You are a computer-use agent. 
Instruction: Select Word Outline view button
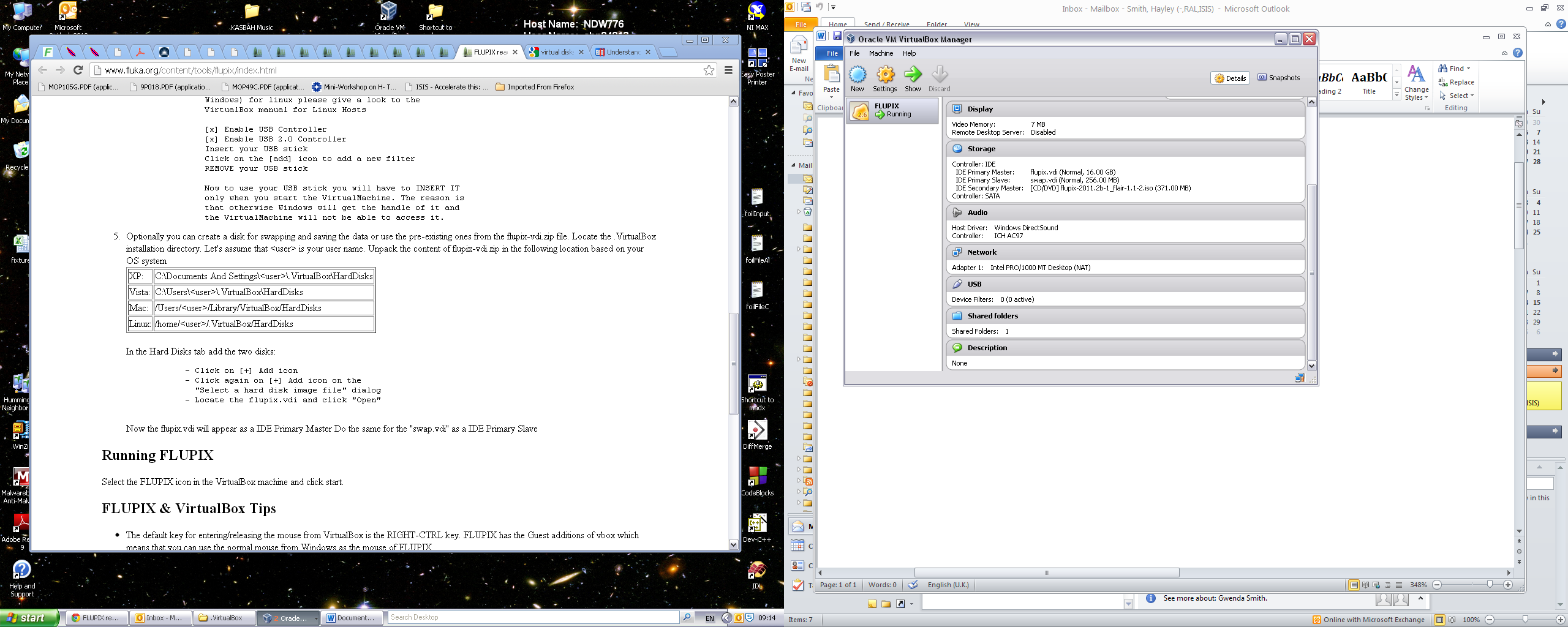[1388, 585]
